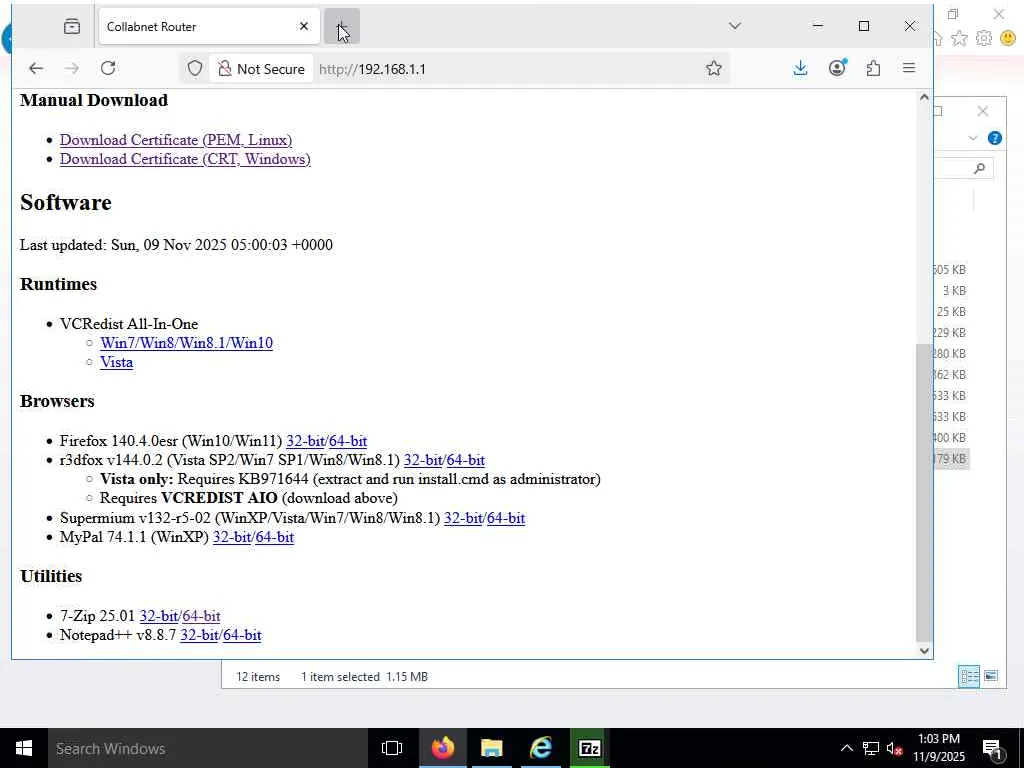Image resolution: width=1024 pixels, height=768 pixels.
Task: Download Certificate PEM for Linux
Action: (x=176, y=140)
